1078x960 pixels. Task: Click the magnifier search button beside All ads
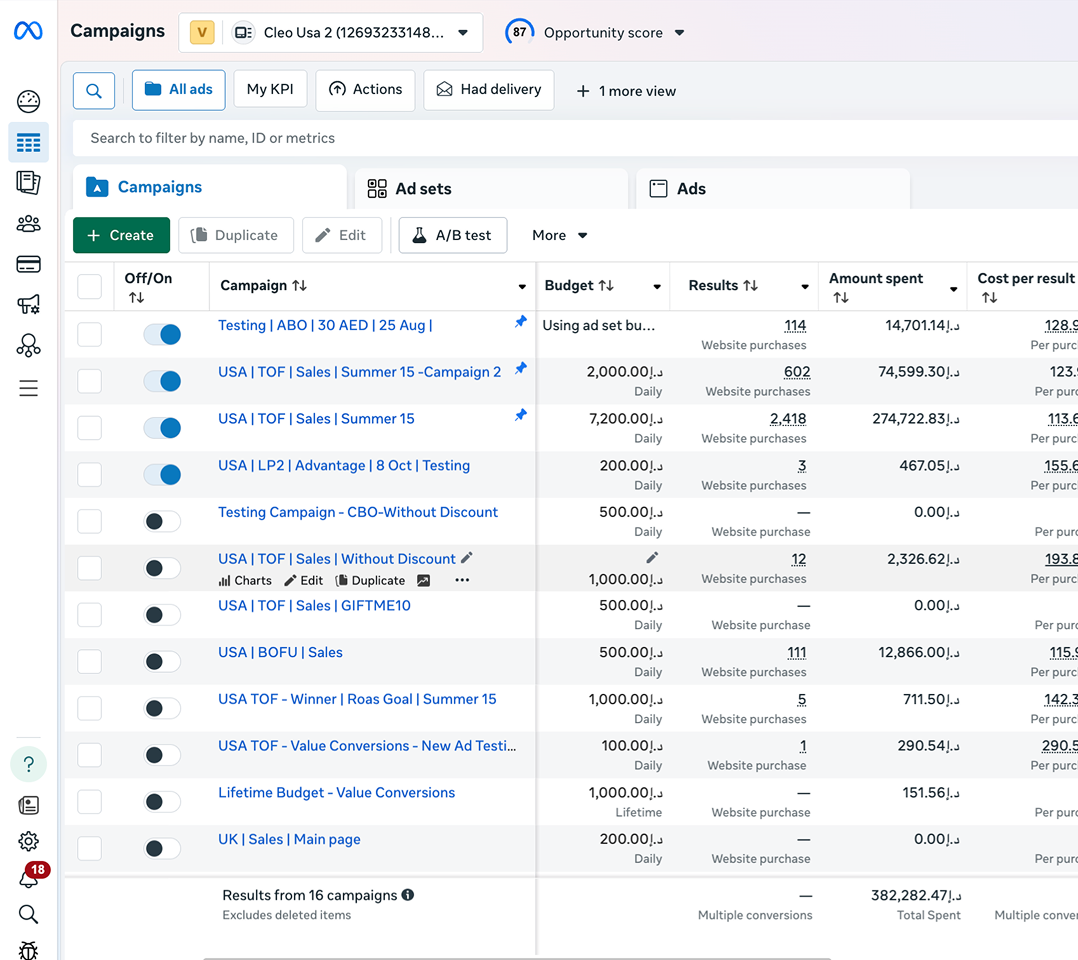94,90
